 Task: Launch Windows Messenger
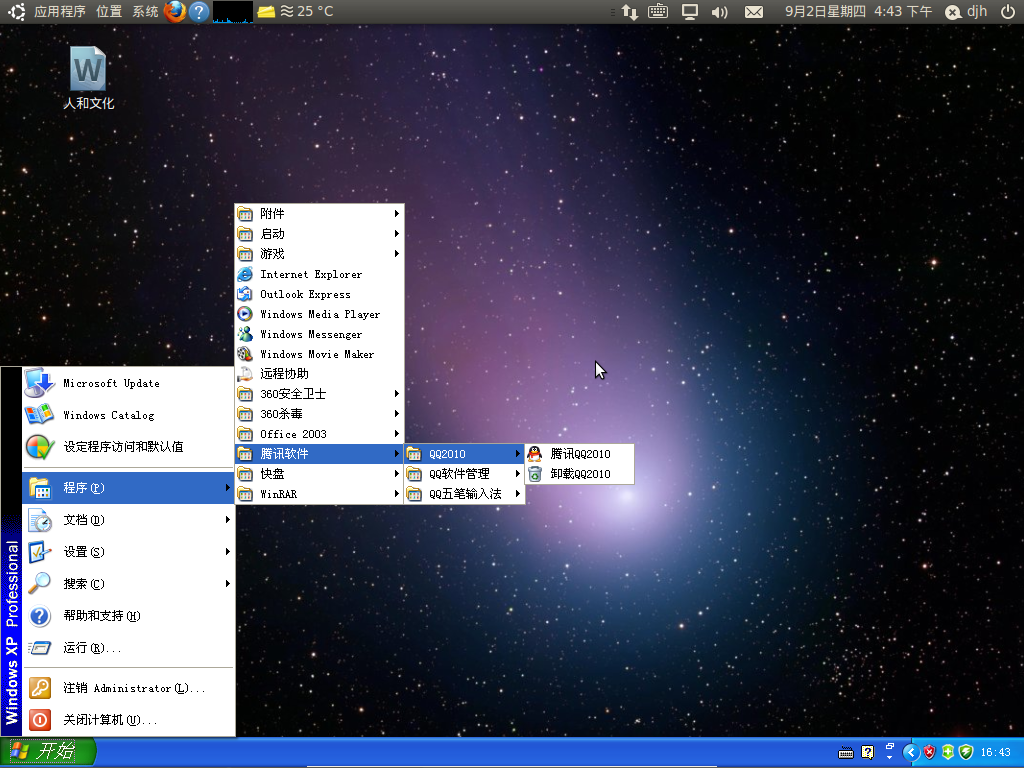(319, 334)
